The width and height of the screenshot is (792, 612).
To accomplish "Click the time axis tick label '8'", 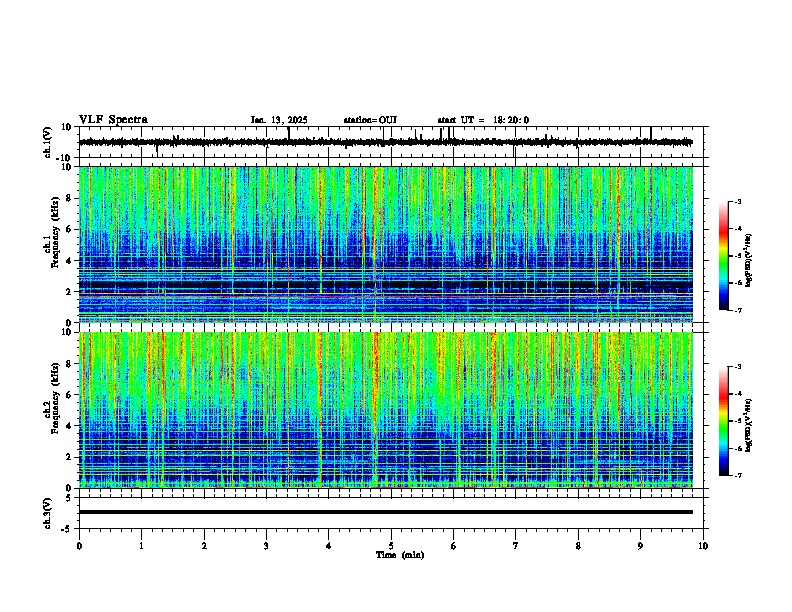I will click(578, 546).
